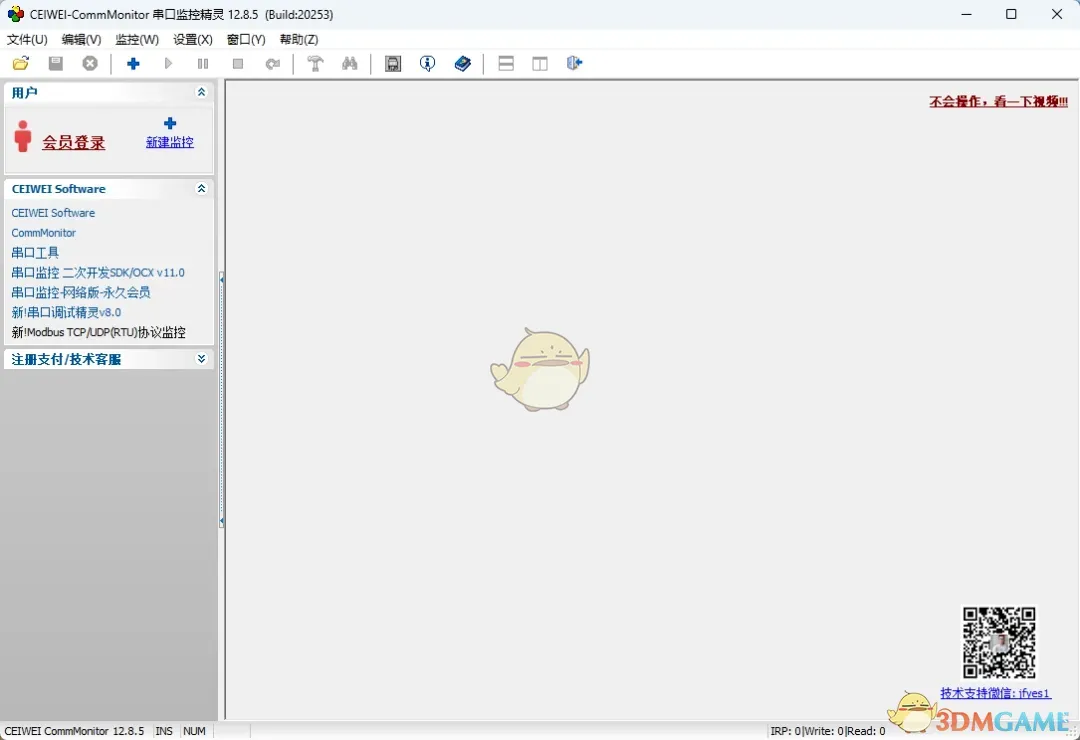Screen dimensions: 1080x740
Task: Click the blue info bubble toolbar icon
Action: click(x=427, y=64)
